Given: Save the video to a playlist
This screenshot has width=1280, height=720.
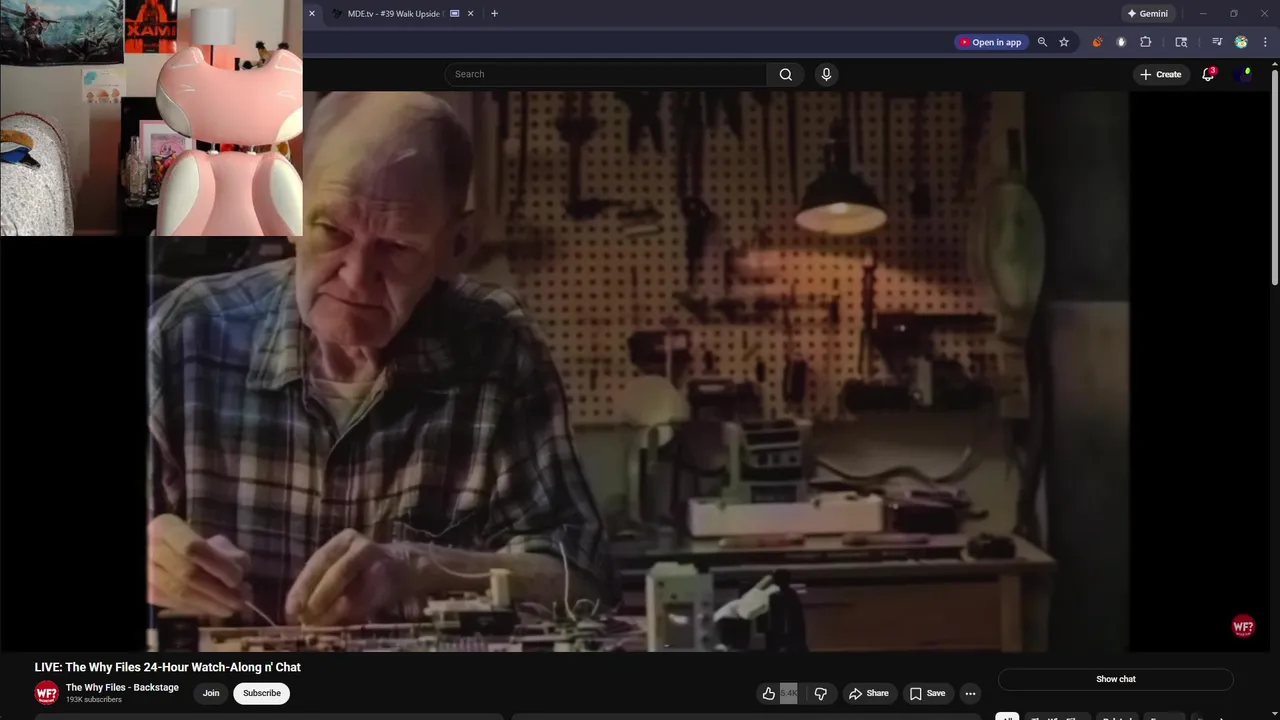Looking at the screenshot, I should 927,693.
